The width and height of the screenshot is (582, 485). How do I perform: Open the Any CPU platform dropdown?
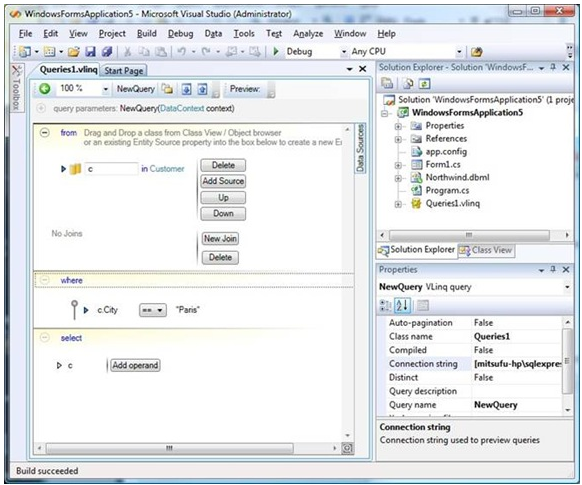tap(459, 52)
